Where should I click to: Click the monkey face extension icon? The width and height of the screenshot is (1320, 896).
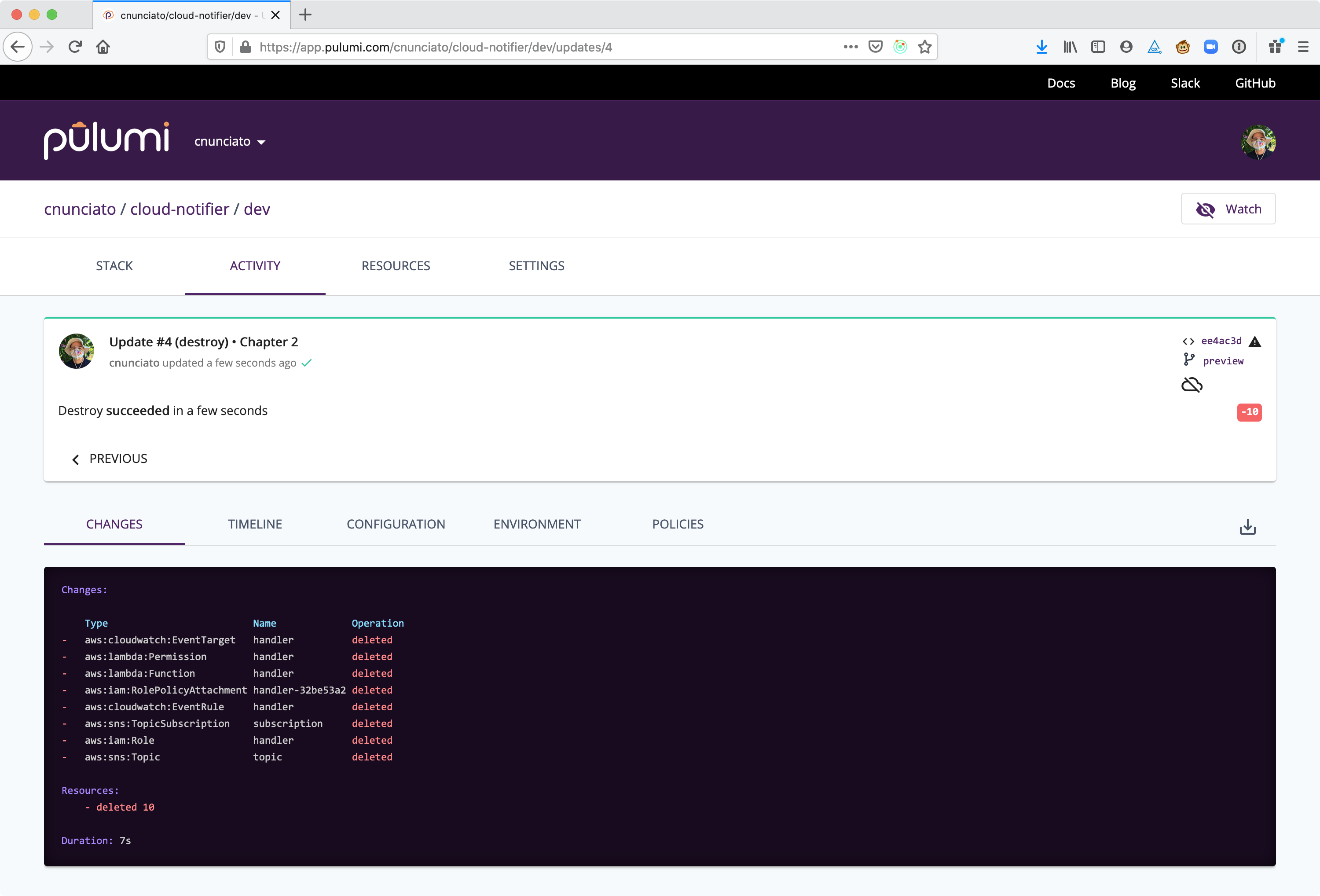click(1183, 47)
